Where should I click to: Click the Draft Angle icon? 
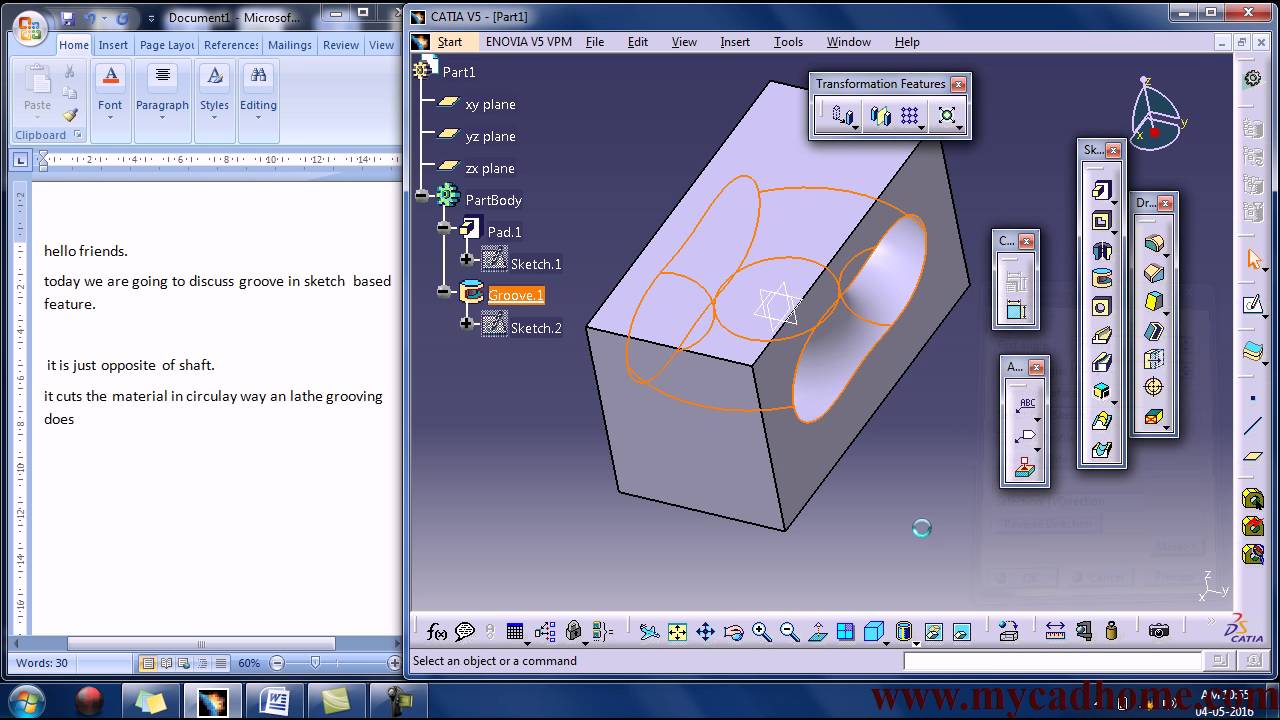point(1153,301)
